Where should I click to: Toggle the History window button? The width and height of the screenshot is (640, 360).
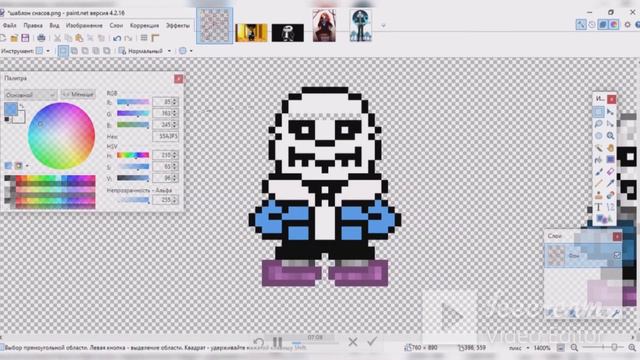click(592, 24)
